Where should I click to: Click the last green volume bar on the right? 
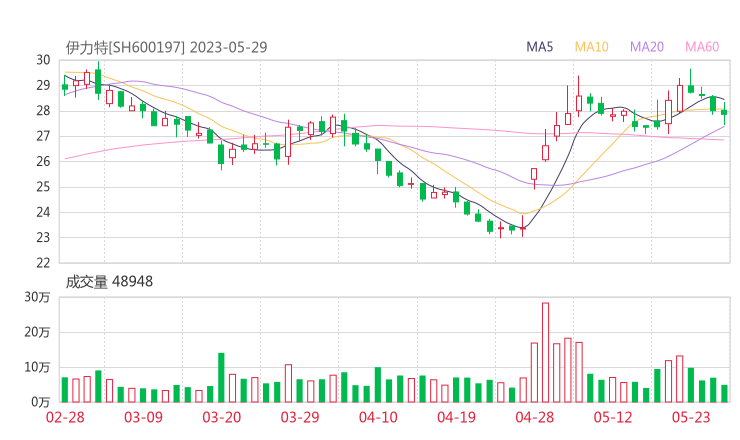point(724,394)
